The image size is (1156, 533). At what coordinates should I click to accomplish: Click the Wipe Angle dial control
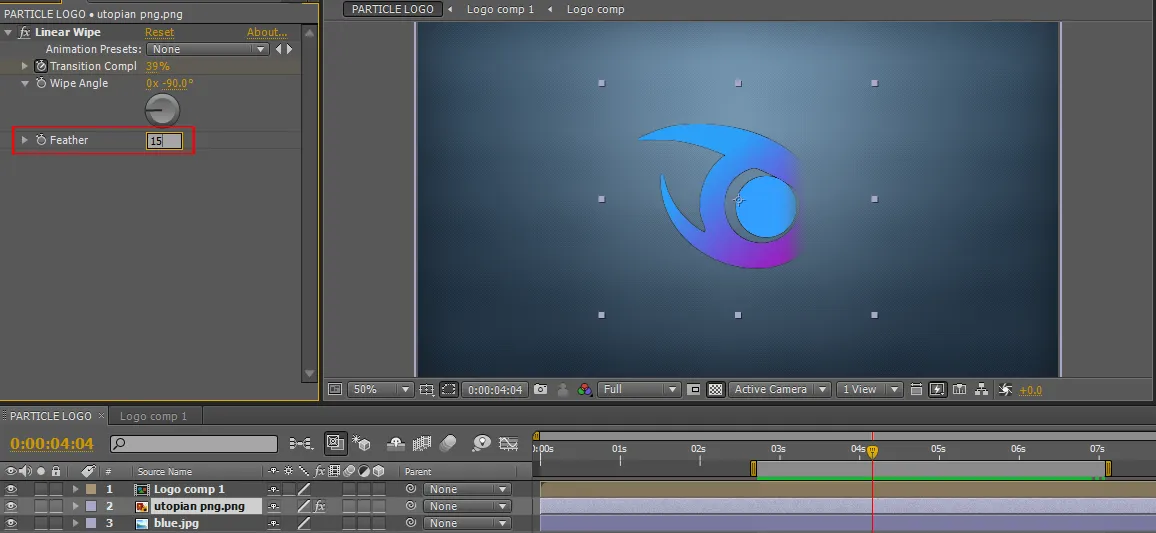(x=162, y=111)
